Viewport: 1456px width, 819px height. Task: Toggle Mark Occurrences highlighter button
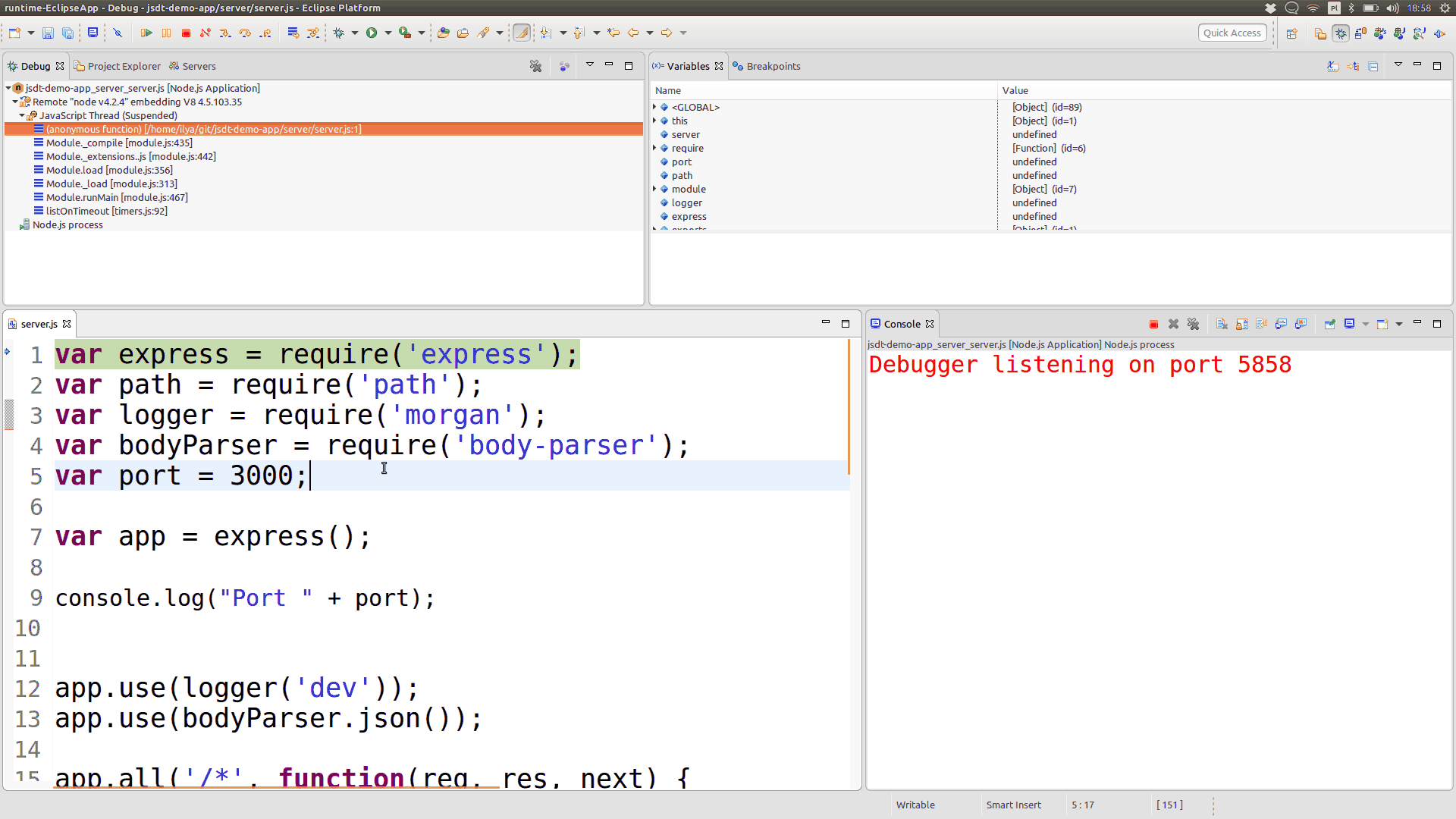click(x=522, y=33)
